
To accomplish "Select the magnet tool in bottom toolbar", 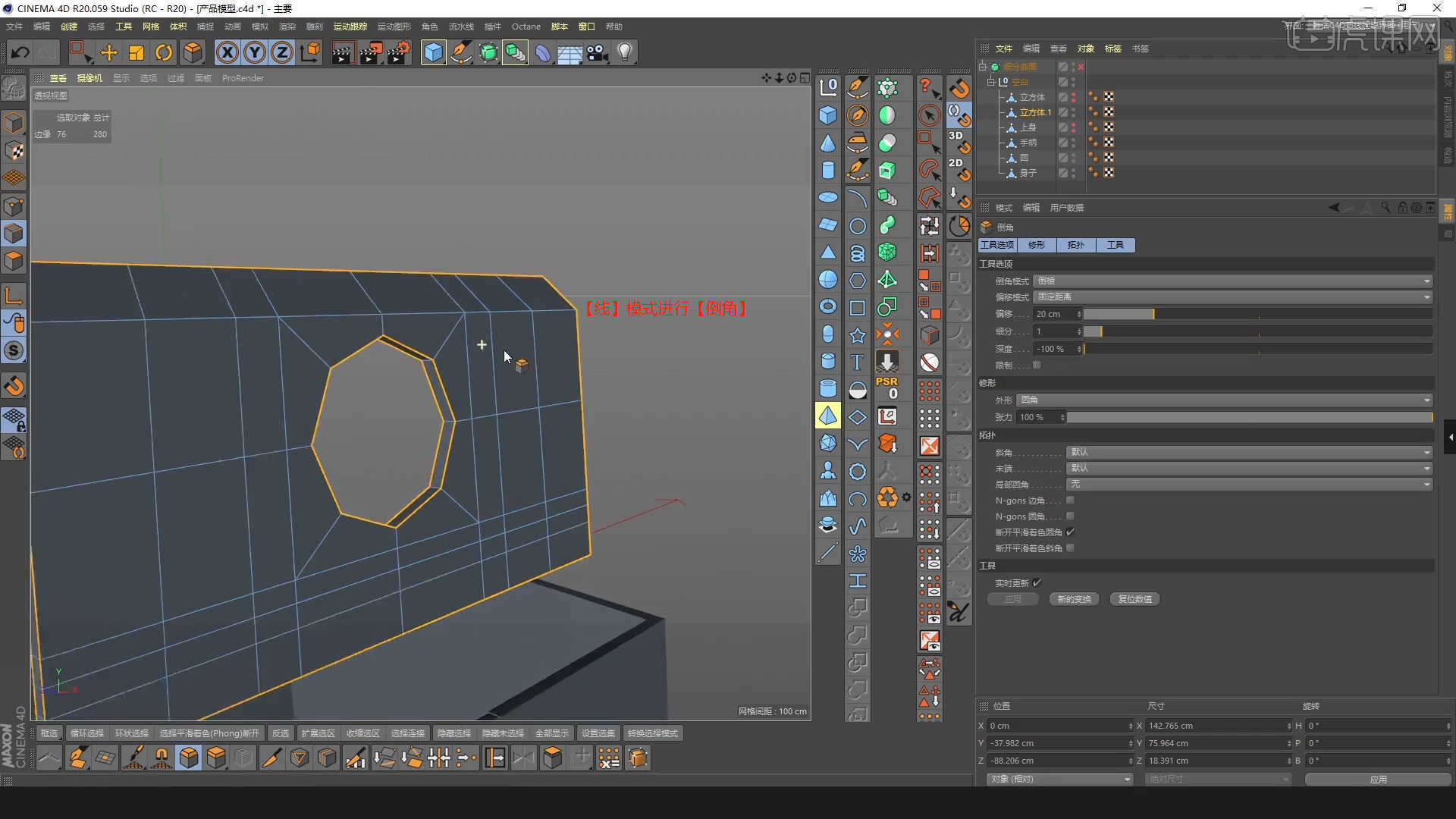I will click(x=161, y=758).
